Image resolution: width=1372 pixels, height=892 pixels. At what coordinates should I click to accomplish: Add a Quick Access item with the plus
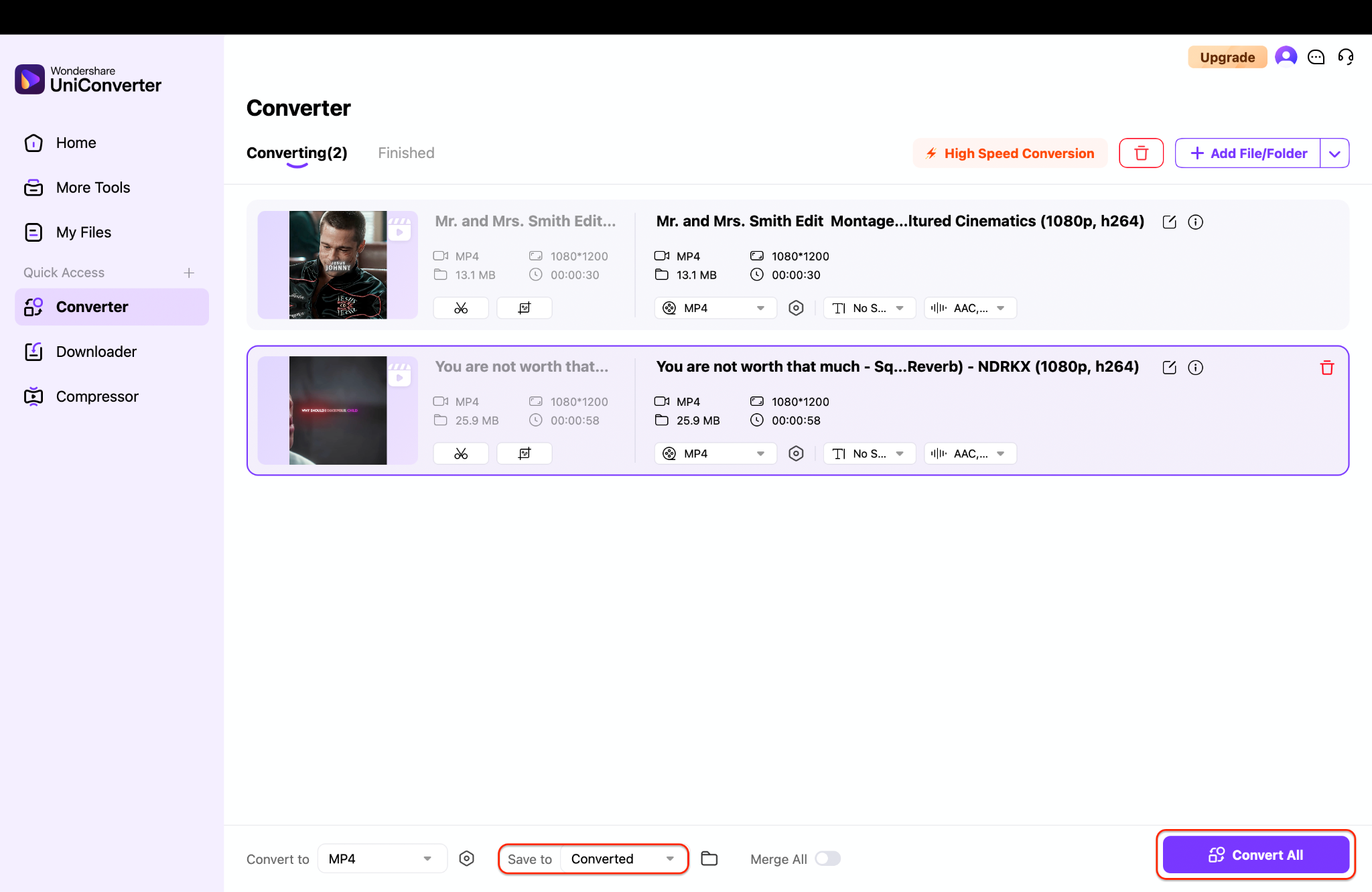189,273
